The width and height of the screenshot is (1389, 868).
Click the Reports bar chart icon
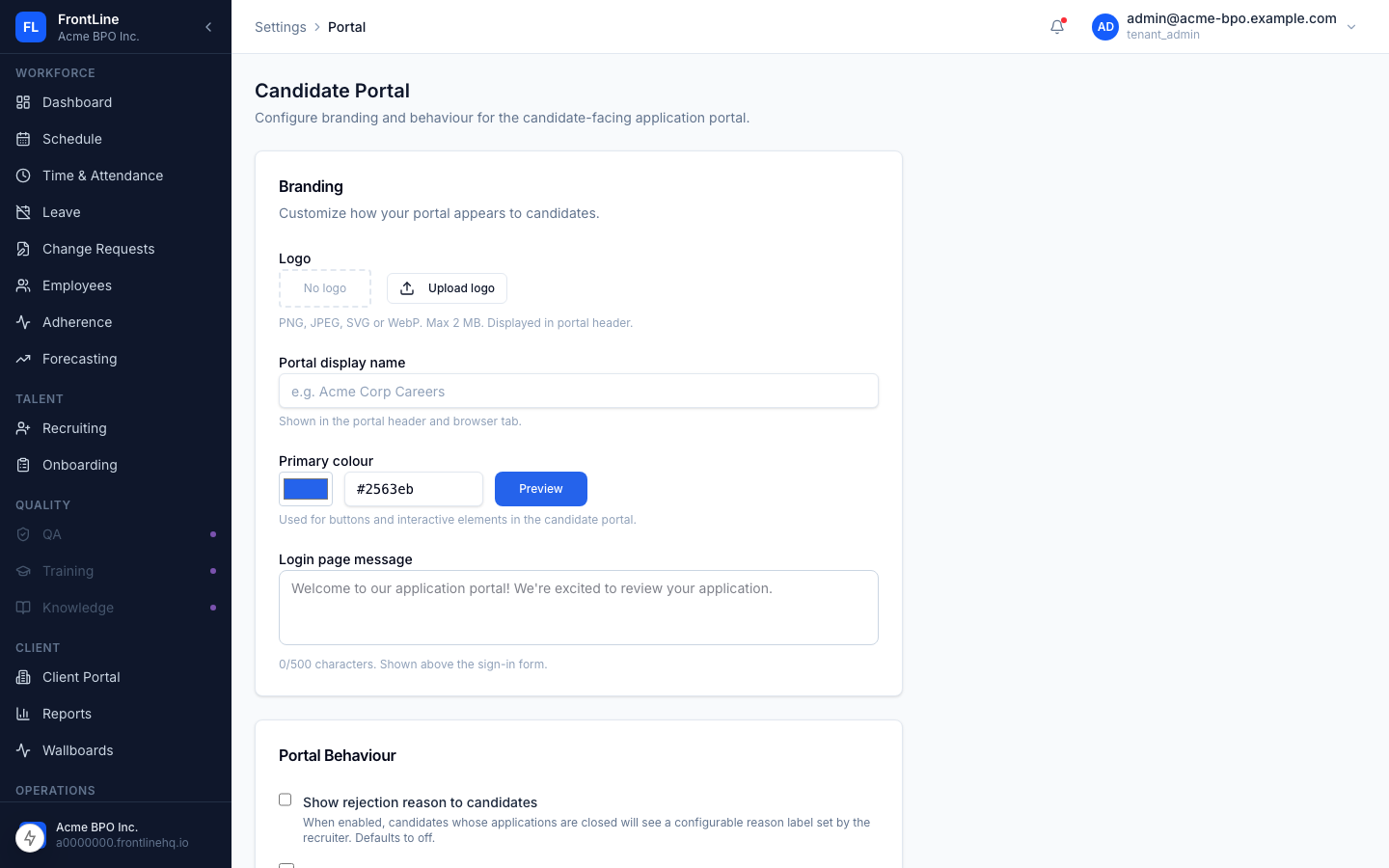click(23, 714)
